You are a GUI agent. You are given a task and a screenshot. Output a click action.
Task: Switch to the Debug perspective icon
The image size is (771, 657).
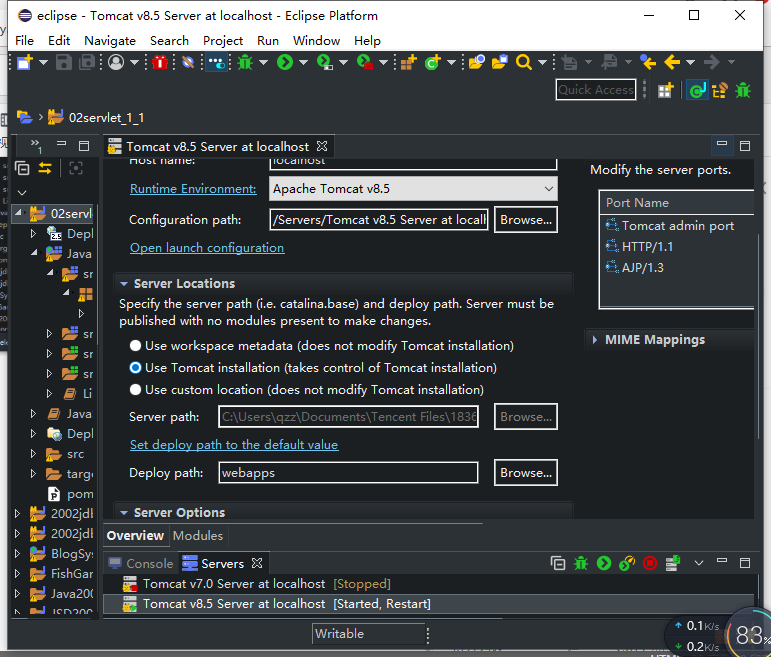pos(743,90)
